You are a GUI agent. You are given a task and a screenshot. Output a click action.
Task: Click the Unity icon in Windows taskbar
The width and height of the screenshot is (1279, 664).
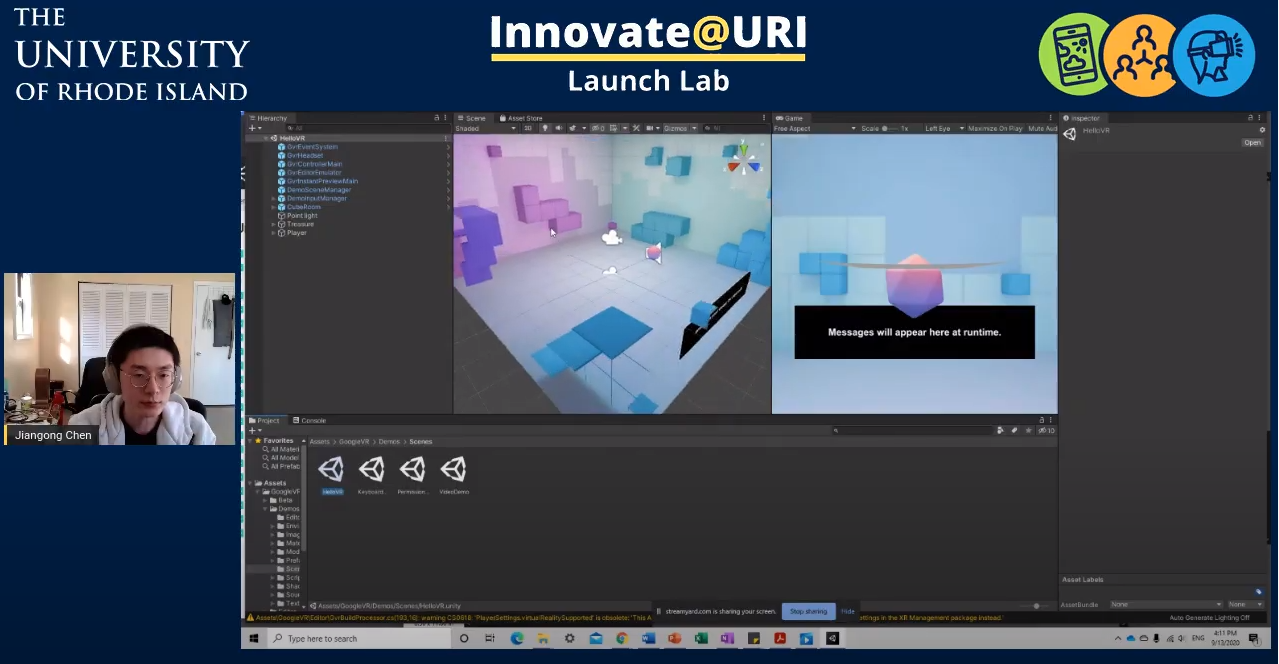pos(832,638)
